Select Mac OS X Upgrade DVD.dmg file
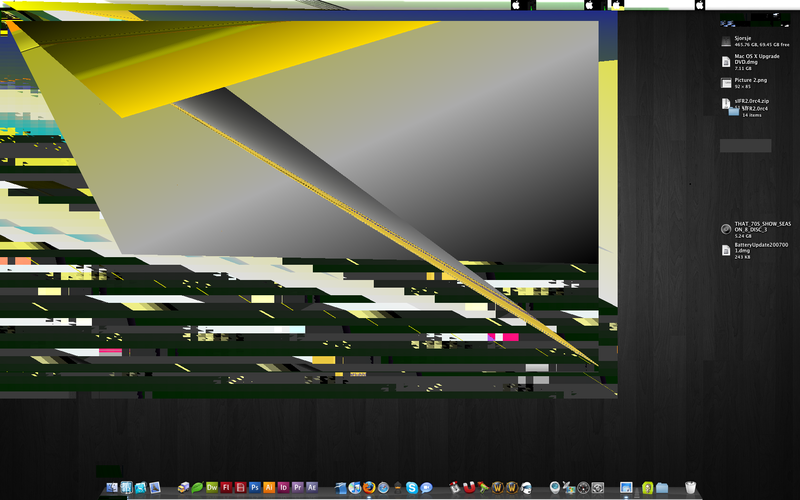Image resolution: width=800 pixels, height=500 pixels. tap(726, 62)
